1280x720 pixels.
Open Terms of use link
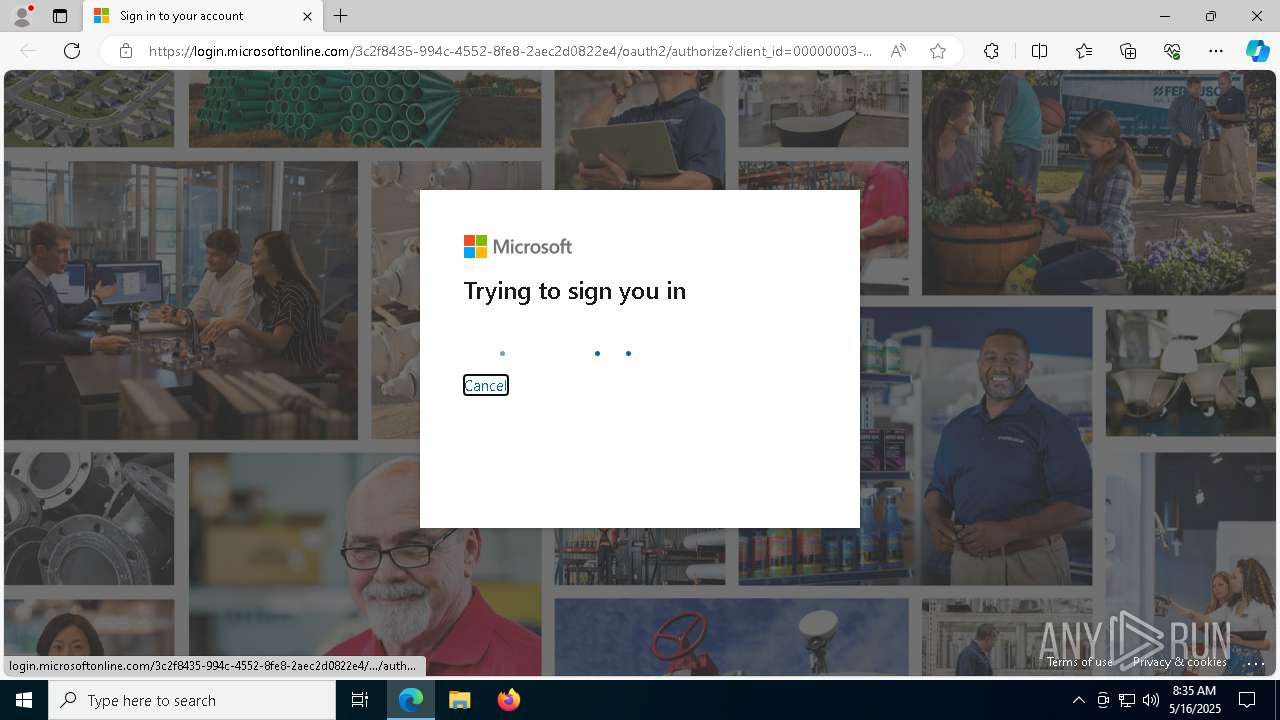point(1080,662)
